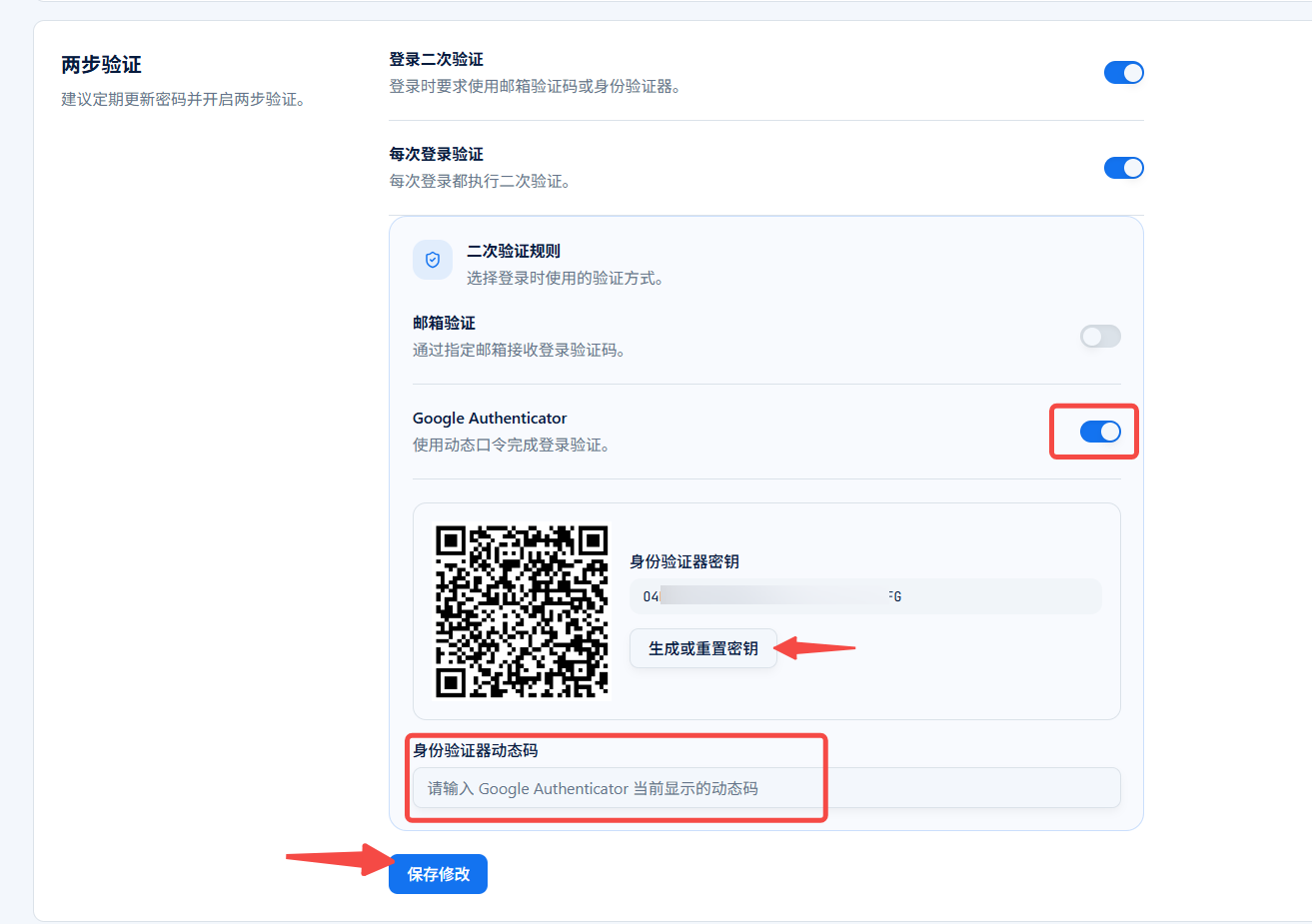Click the 每次登录验证 label
Screen dimensions: 1312x924
coord(437,155)
